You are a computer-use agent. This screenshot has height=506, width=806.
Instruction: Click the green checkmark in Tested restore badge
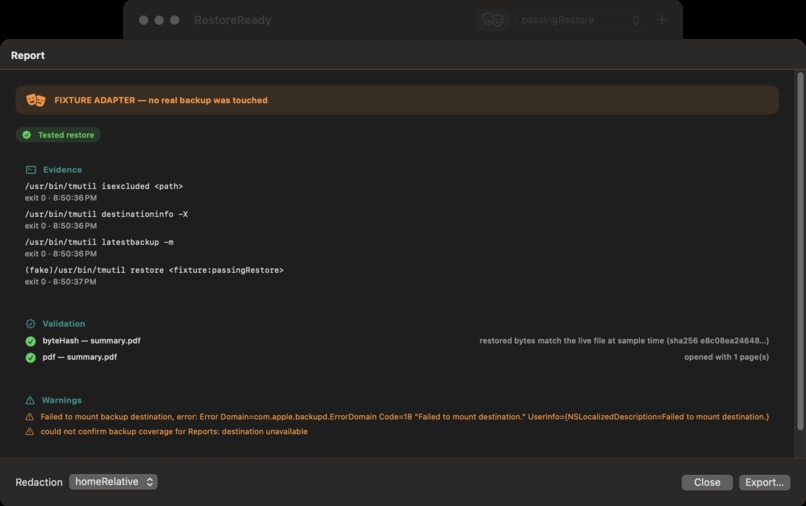tap(27, 135)
